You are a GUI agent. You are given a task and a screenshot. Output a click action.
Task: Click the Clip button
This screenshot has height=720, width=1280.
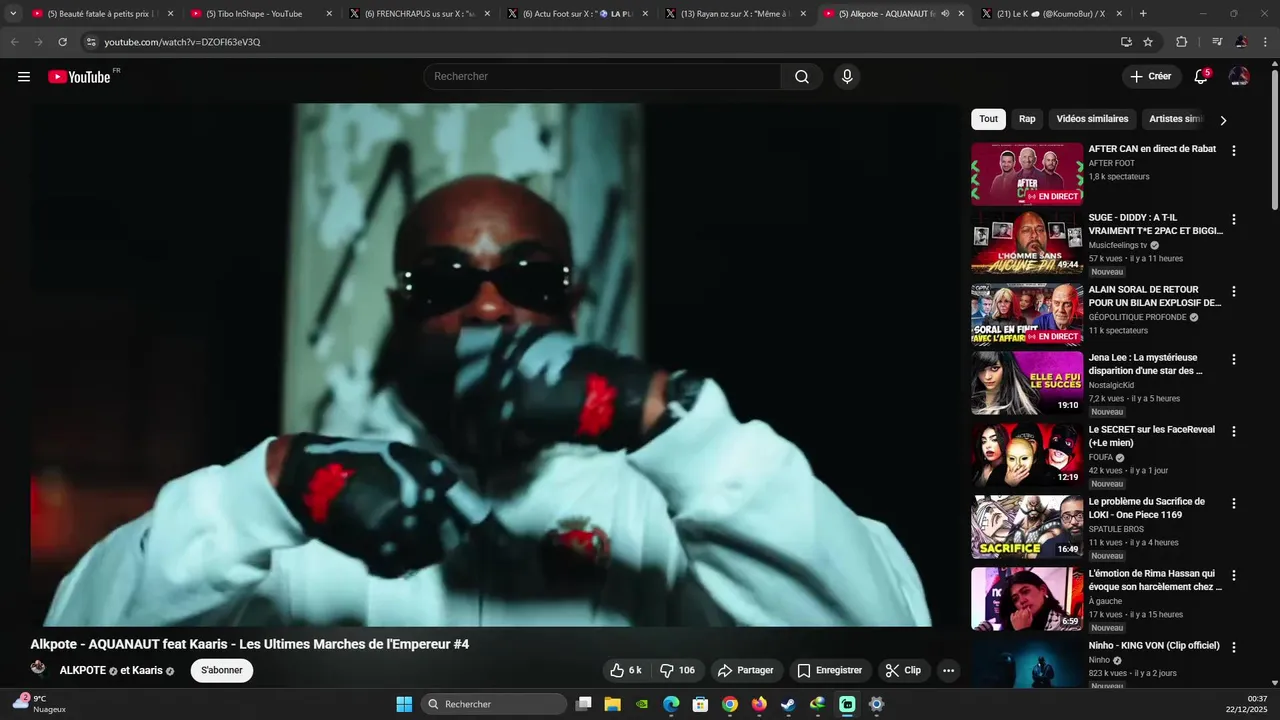904,670
